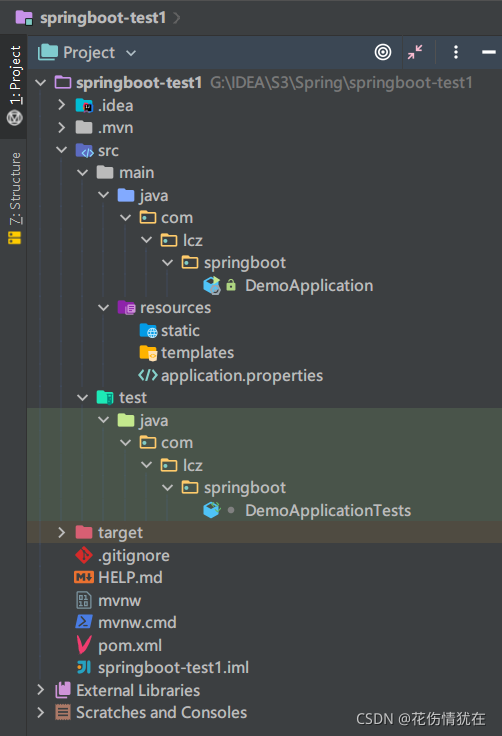Click the HELP.md markdown icon

84,577
